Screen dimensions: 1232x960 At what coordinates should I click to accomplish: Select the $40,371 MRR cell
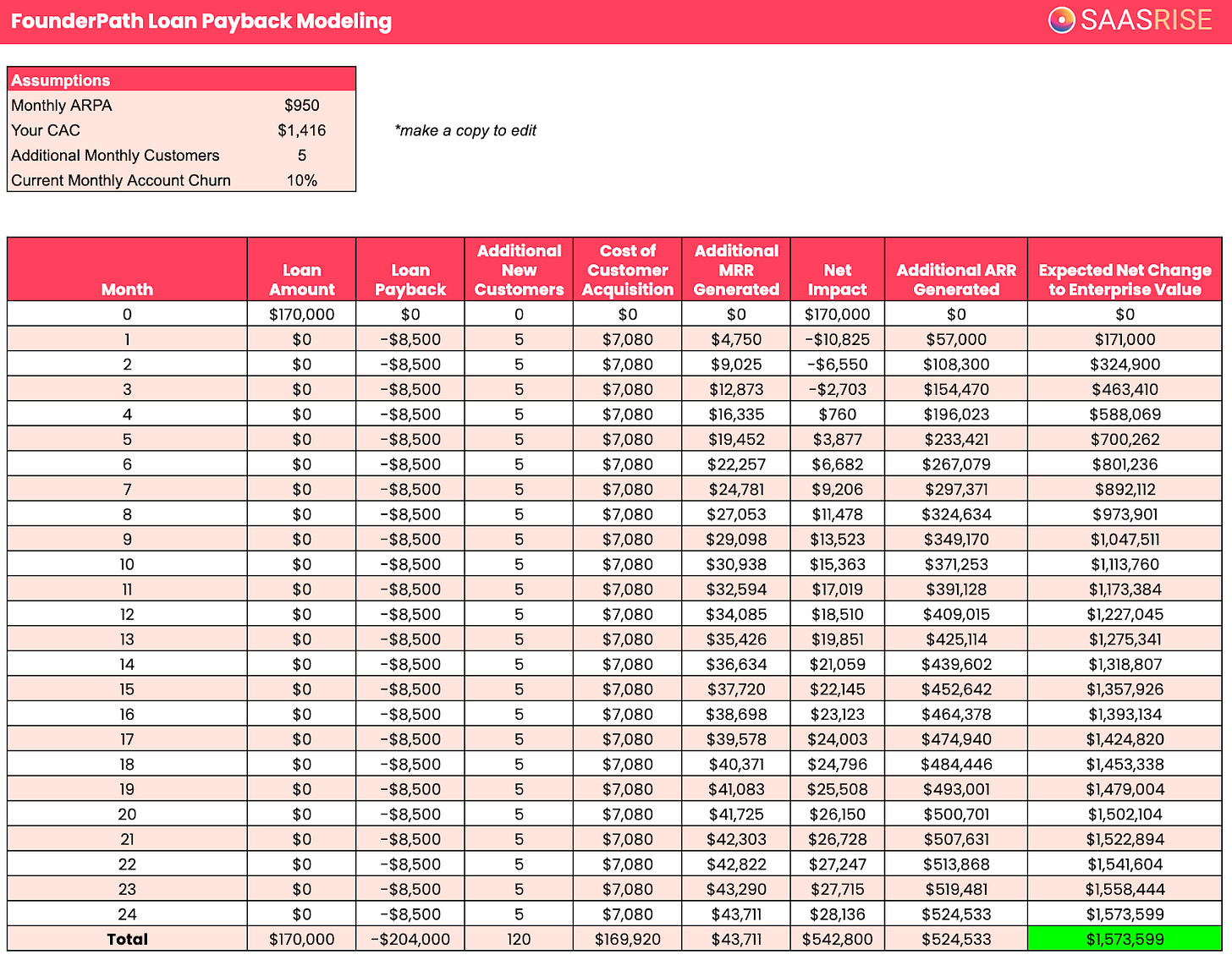[736, 764]
